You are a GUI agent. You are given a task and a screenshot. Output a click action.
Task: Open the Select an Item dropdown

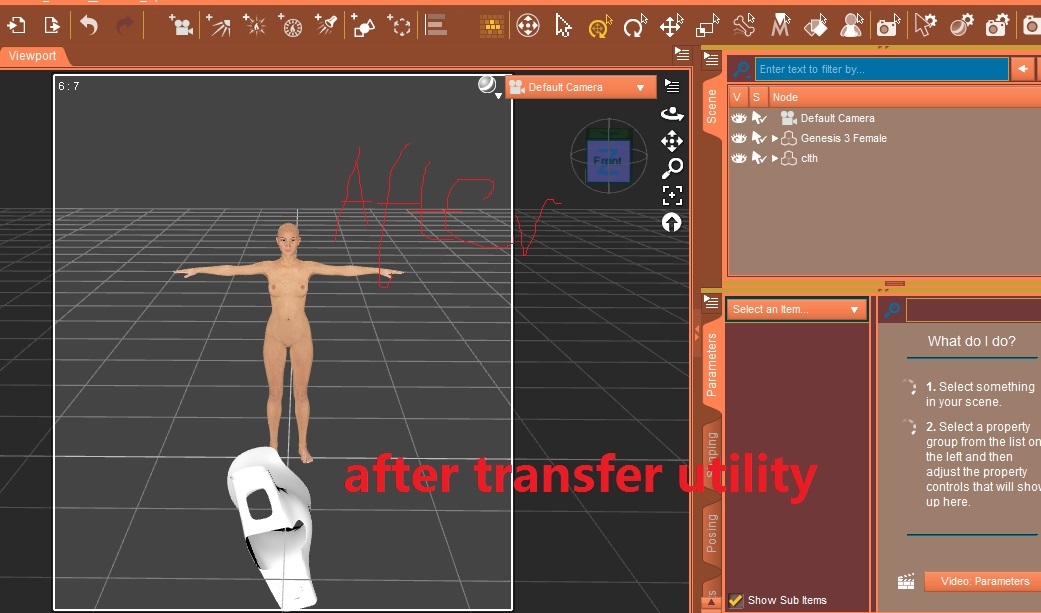click(796, 310)
